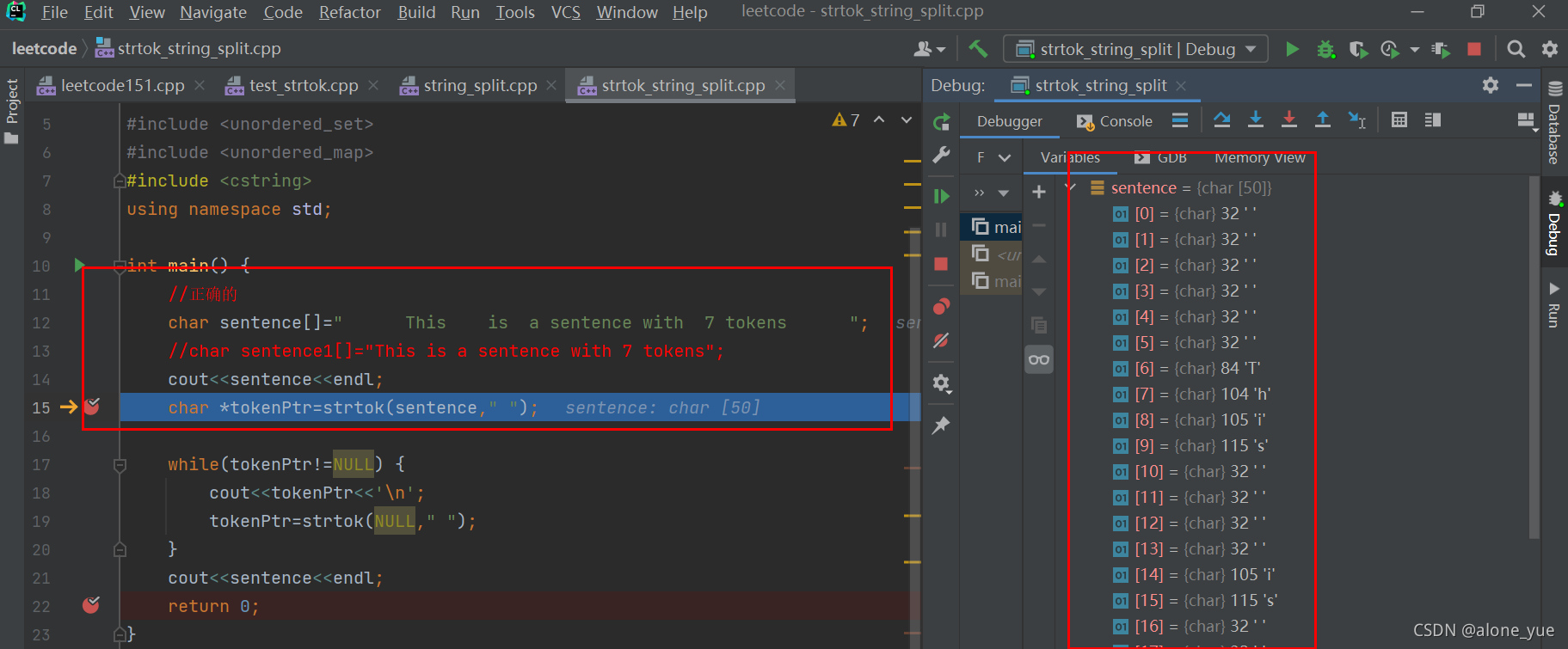Image resolution: width=1568 pixels, height=649 pixels.
Task: Hide the Debug tool window with the minimize dash
Action: (1524, 85)
